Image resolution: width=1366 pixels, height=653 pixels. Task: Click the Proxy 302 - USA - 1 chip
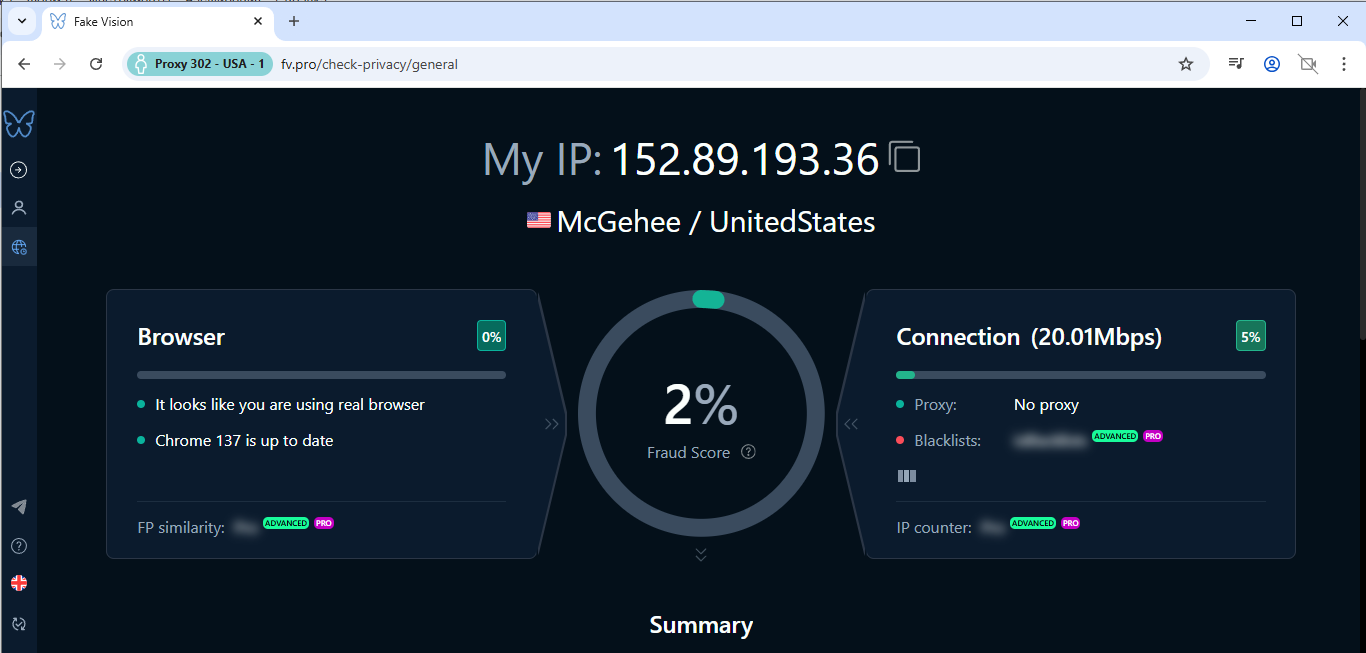pyautogui.click(x=200, y=64)
